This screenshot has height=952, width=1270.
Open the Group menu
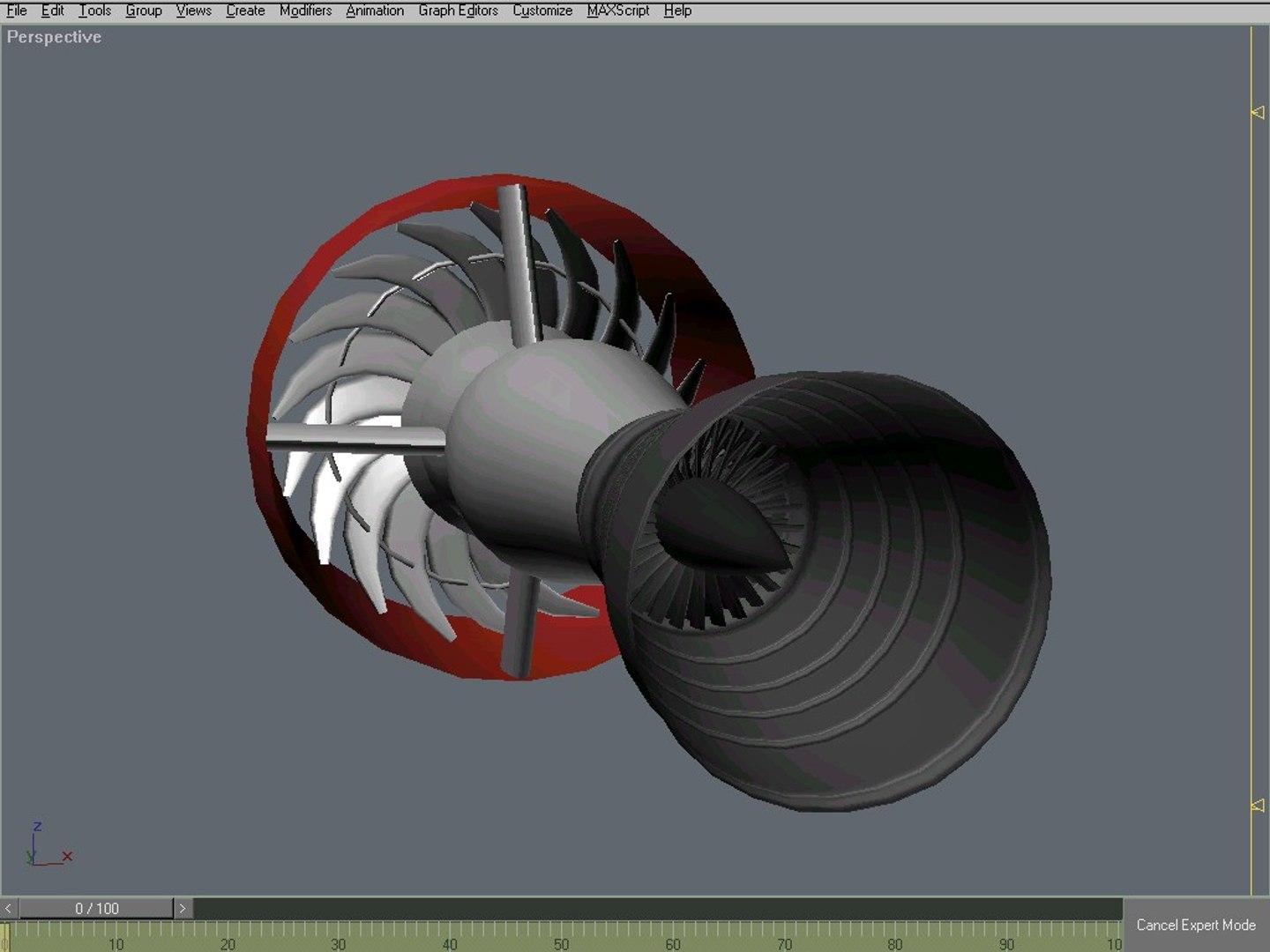pyautogui.click(x=144, y=11)
